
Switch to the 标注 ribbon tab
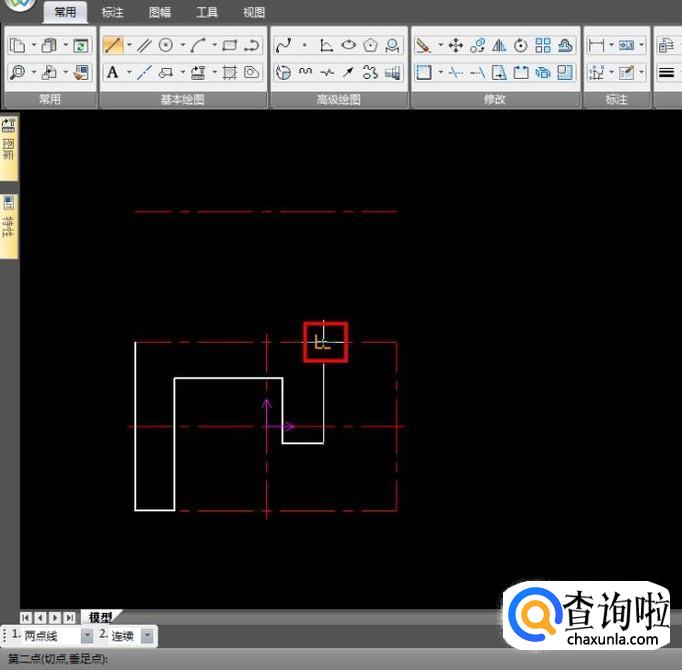(113, 13)
